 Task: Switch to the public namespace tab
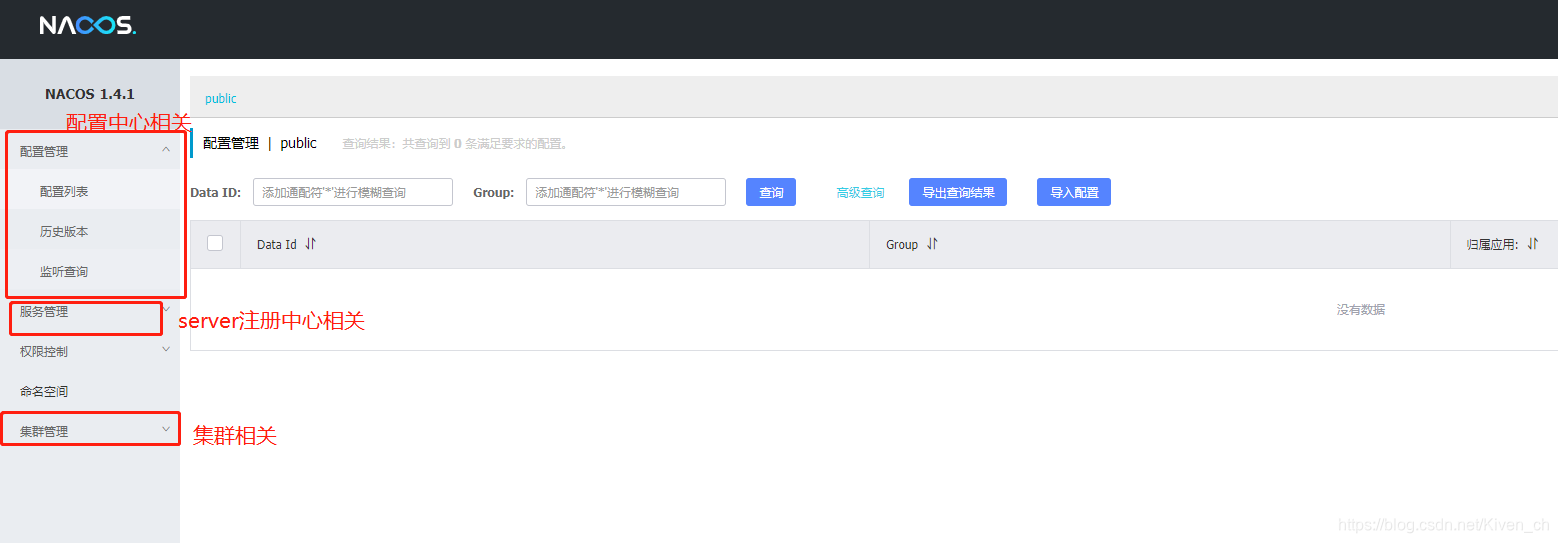pyautogui.click(x=221, y=99)
